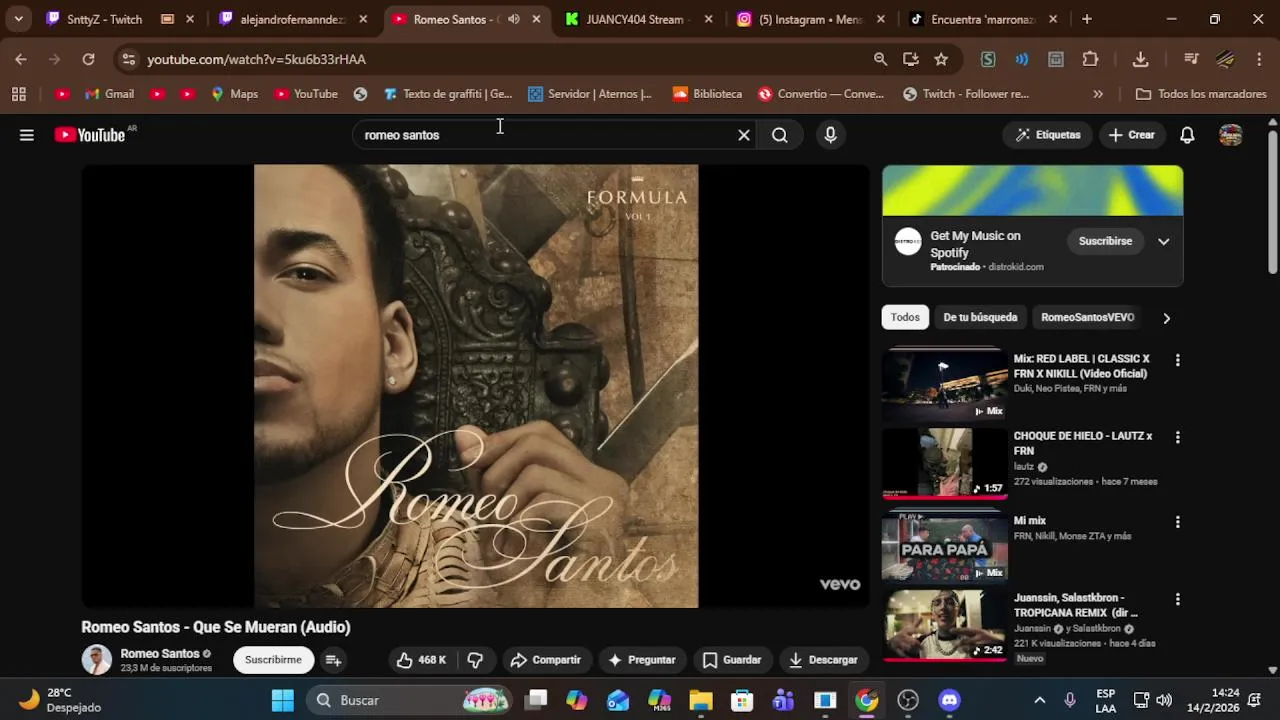
Task: Click the magnifier search button beside the YouTube search box
Action: (780, 135)
